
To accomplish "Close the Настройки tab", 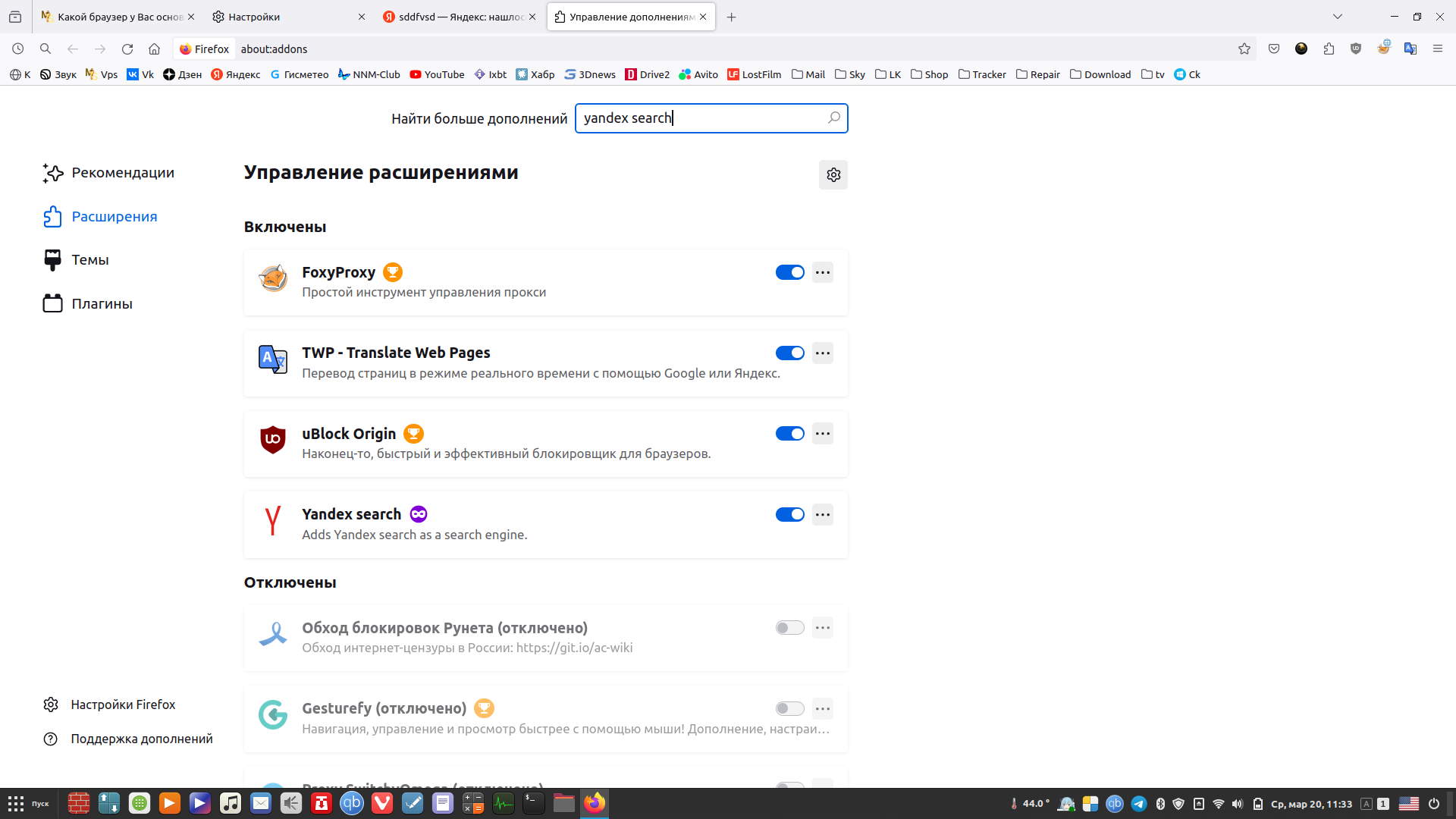I will (x=362, y=17).
